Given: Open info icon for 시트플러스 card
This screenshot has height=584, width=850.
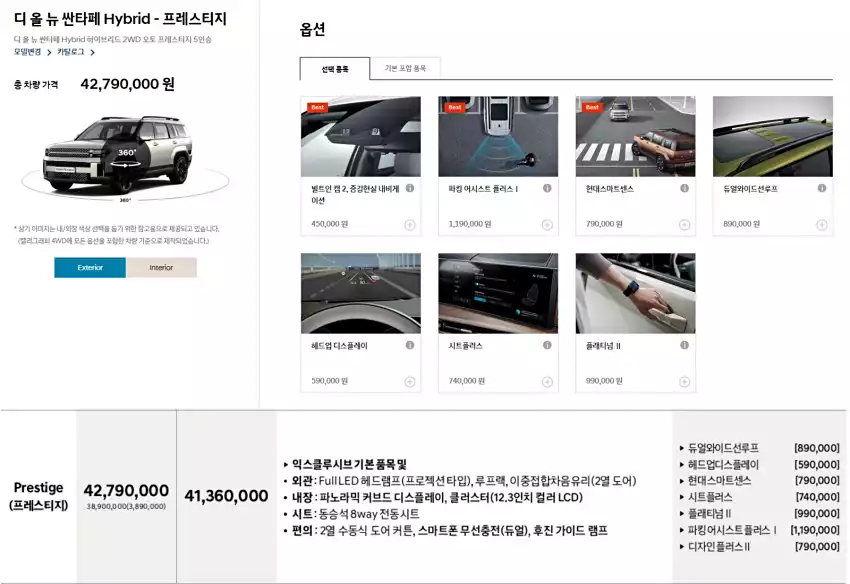Looking at the screenshot, I should [x=547, y=345].
